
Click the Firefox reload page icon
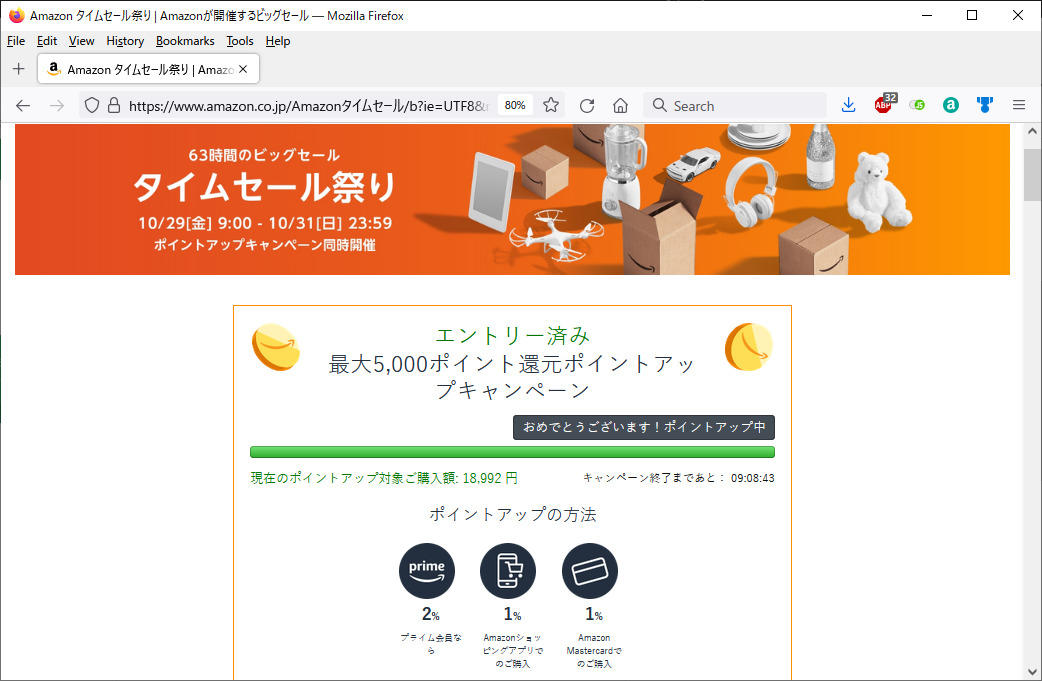587,105
